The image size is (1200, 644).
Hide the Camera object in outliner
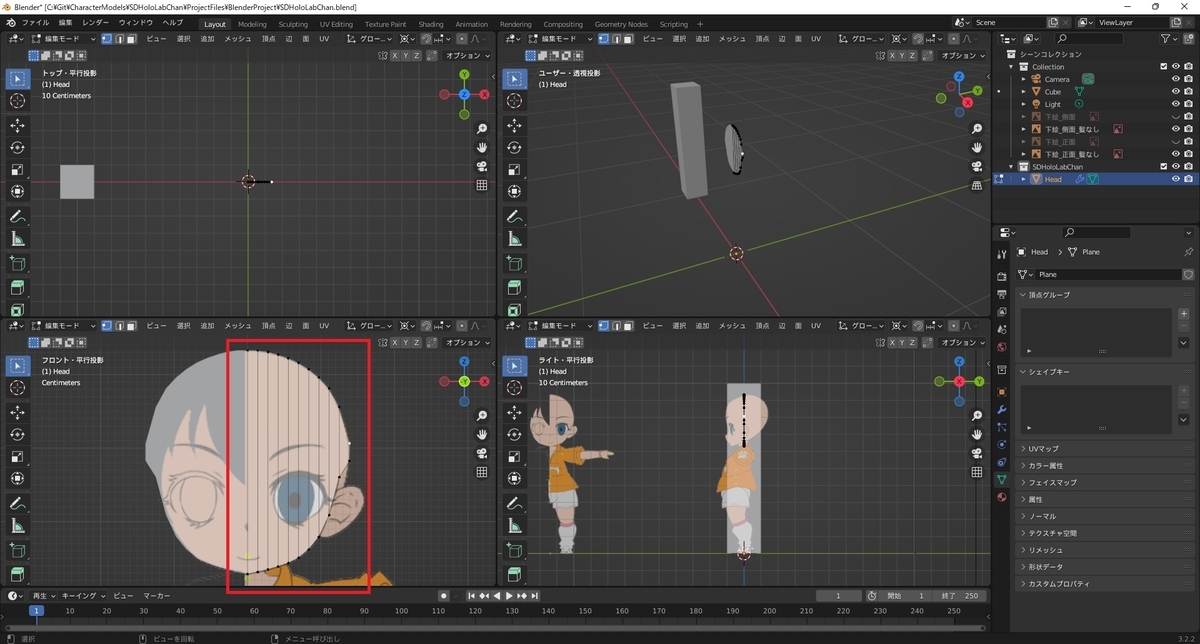pyautogui.click(x=1176, y=79)
